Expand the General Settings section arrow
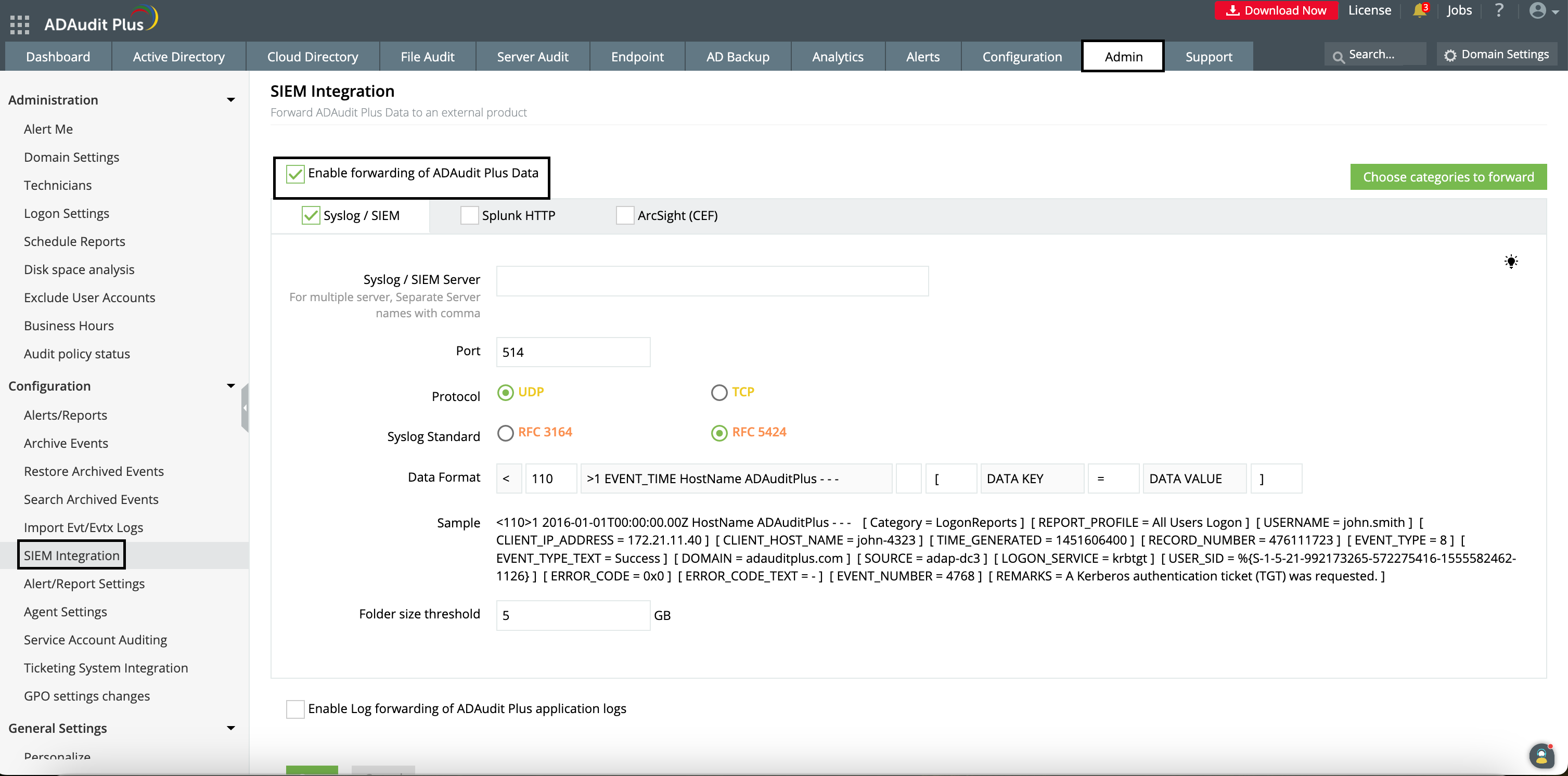This screenshot has height=776, width=1568. (x=230, y=728)
